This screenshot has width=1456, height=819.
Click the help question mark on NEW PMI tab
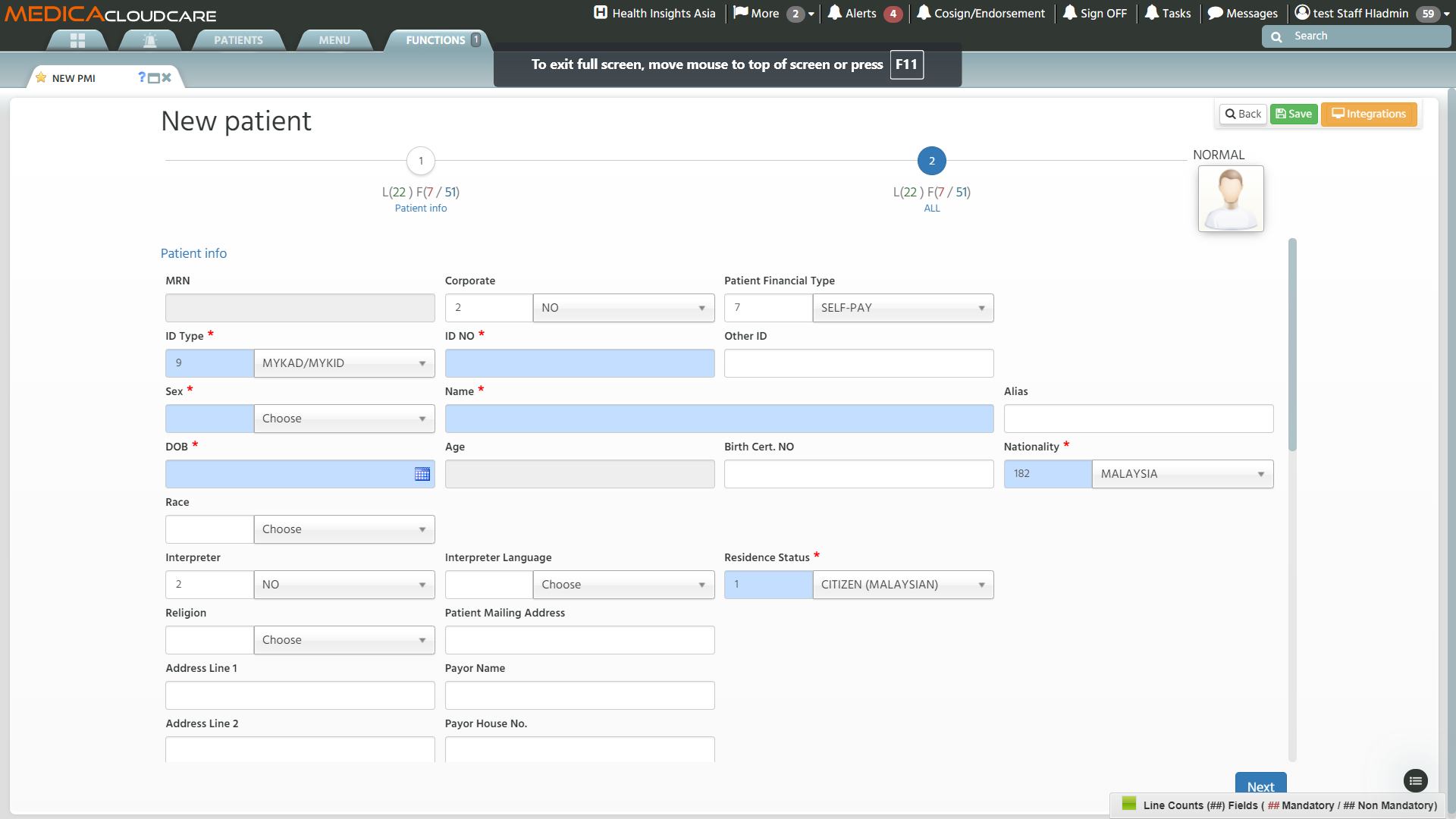(142, 77)
